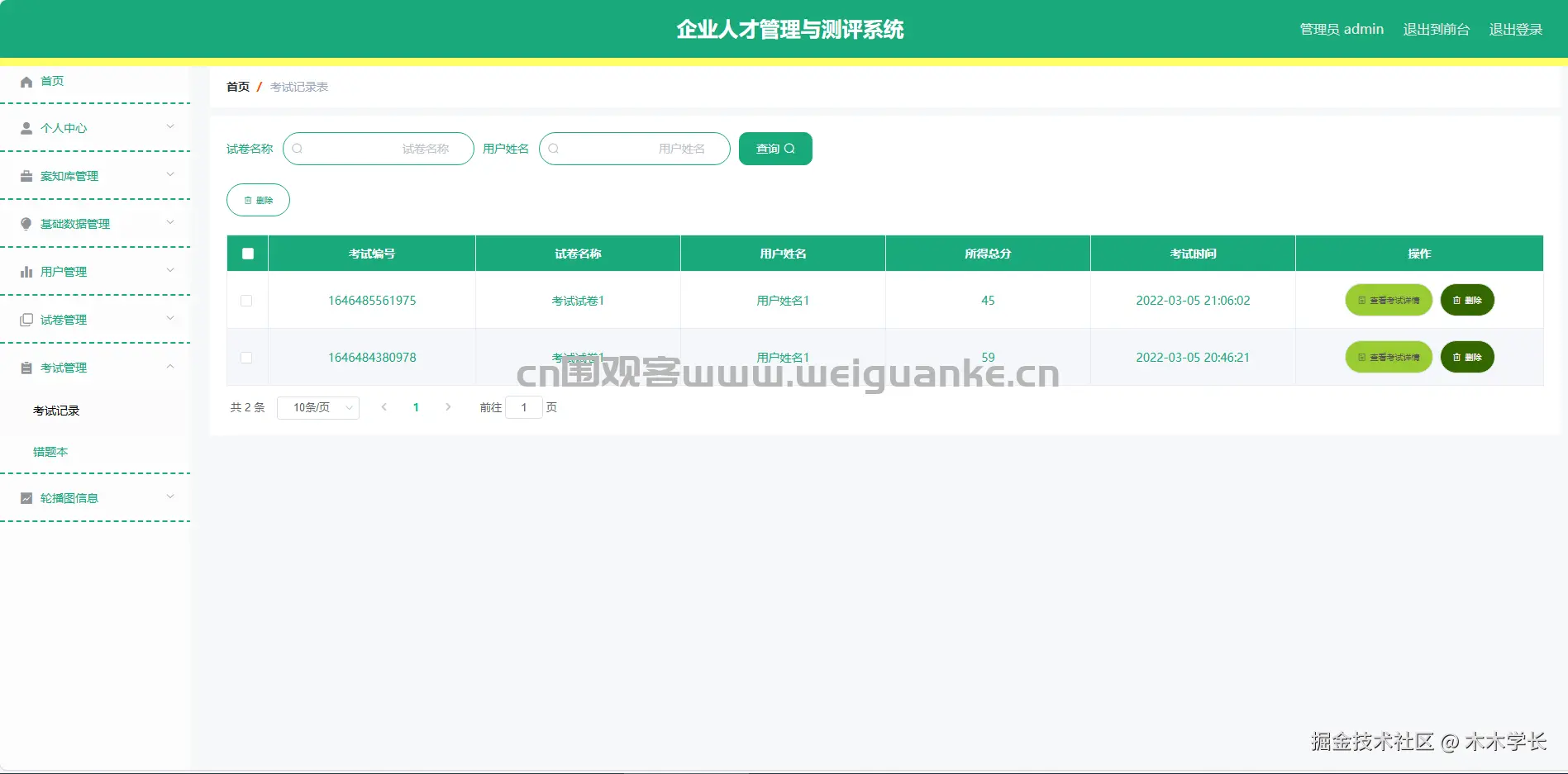Viewport: 1568px width, 774px height.
Task: Select the 首页 home icon in sidebar
Action: (x=25, y=81)
